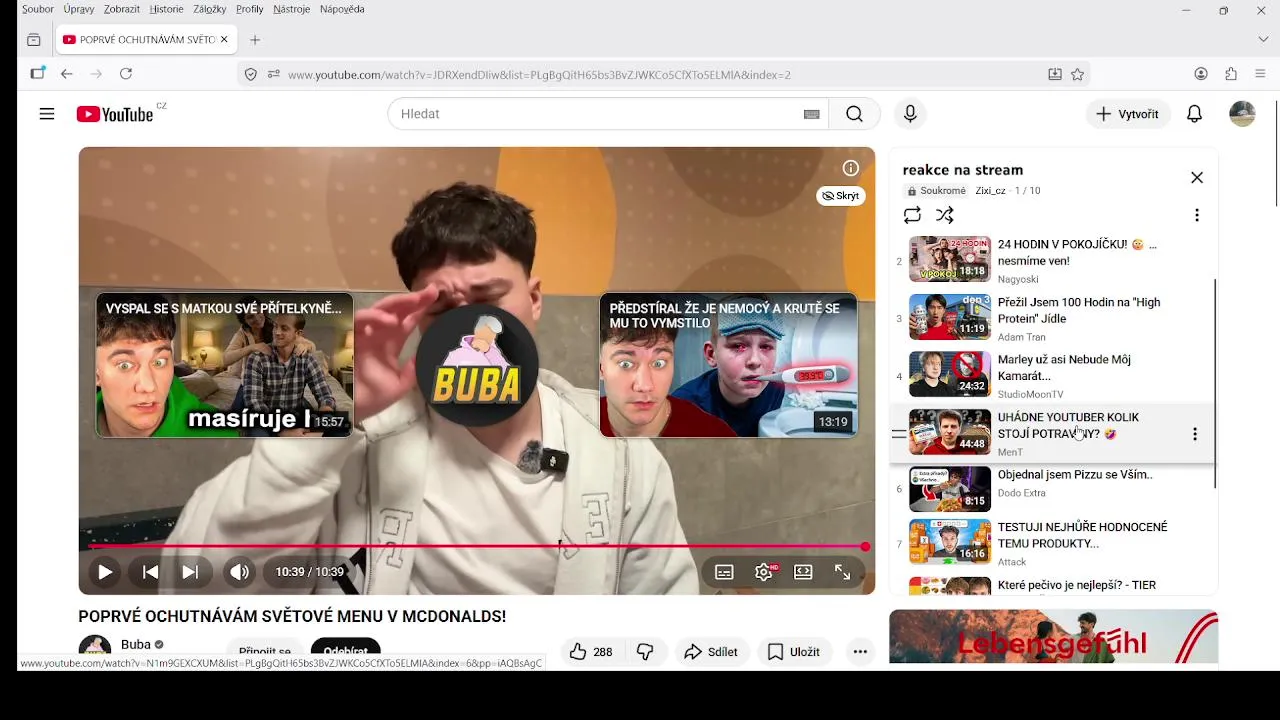Toggle playlist loop
This screenshot has height=720, width=1280.
point(912,215)
